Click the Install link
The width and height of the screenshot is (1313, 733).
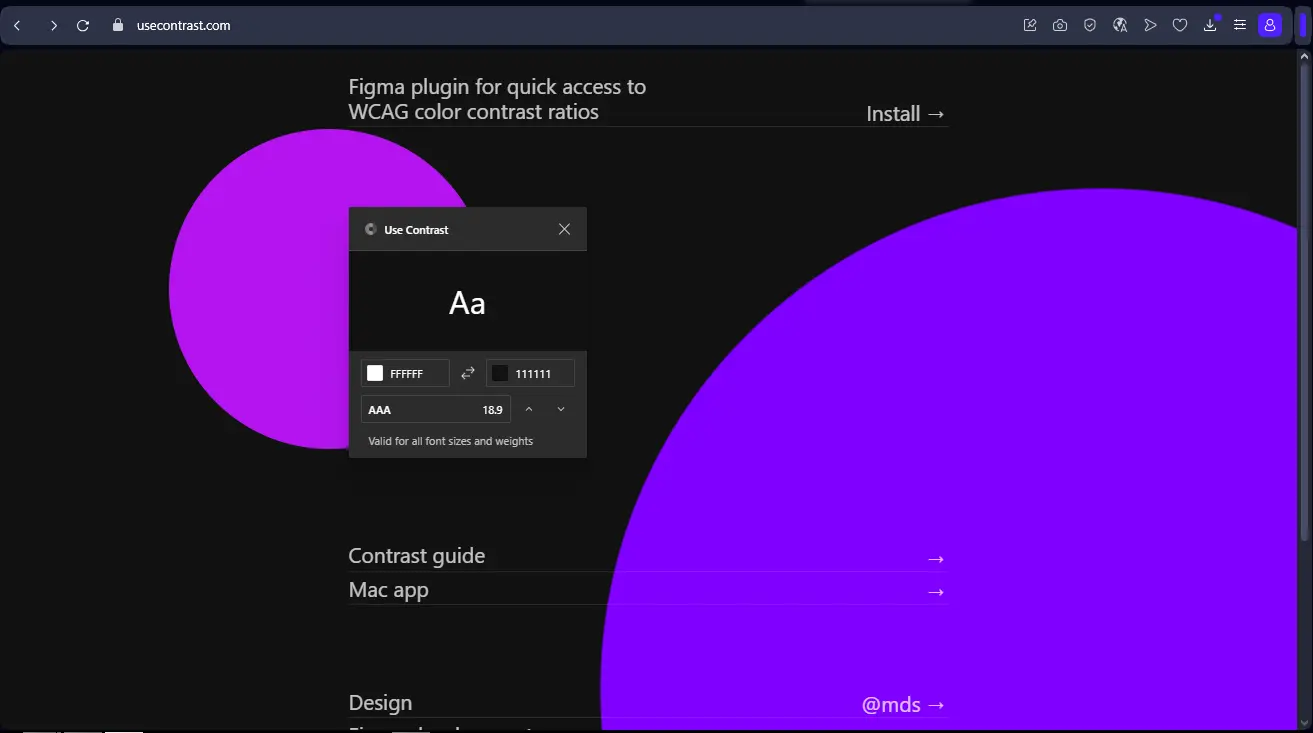[905, 114]
